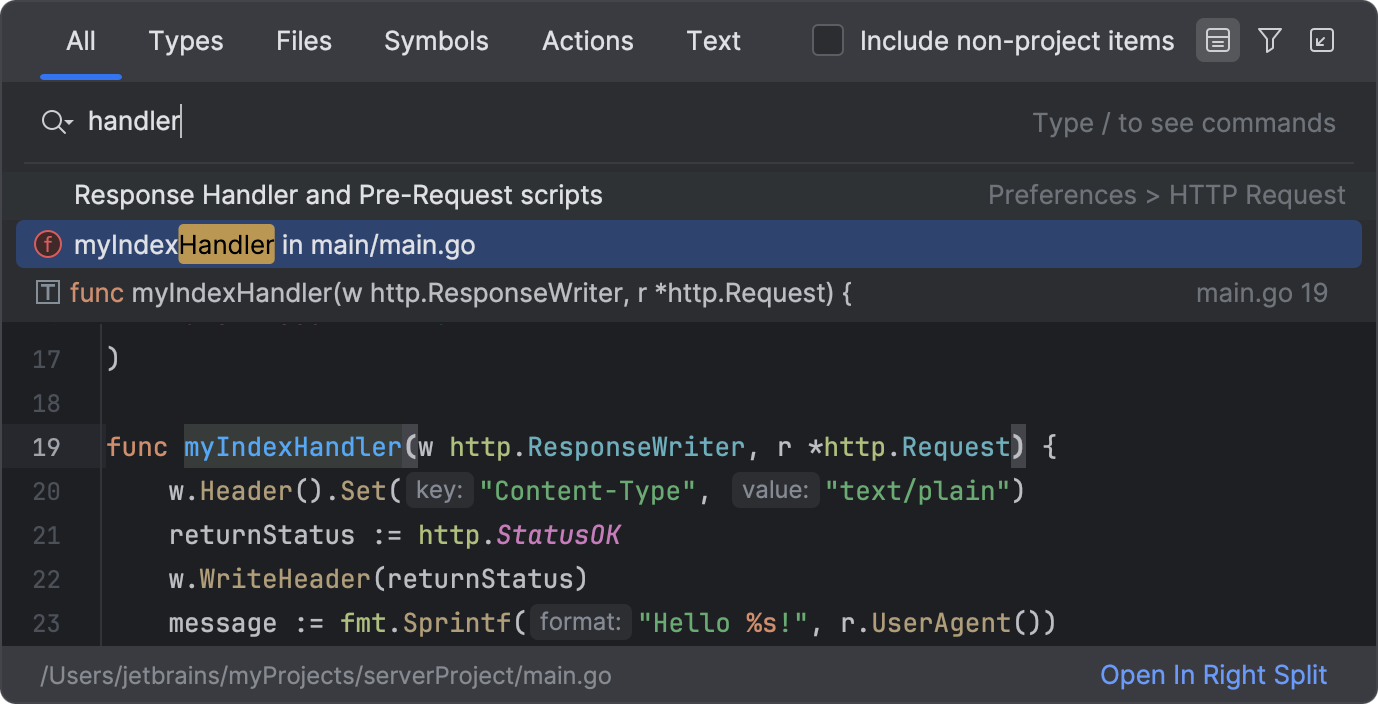Click the filter funnel icon
Screen dimensions: 1378x704
click(x=1270, y=41)
